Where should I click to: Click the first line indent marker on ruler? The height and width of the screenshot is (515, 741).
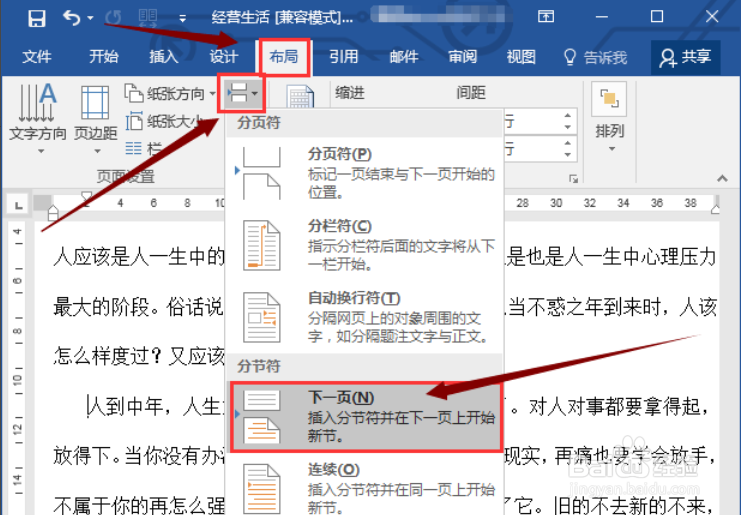[x=86, y=196]
